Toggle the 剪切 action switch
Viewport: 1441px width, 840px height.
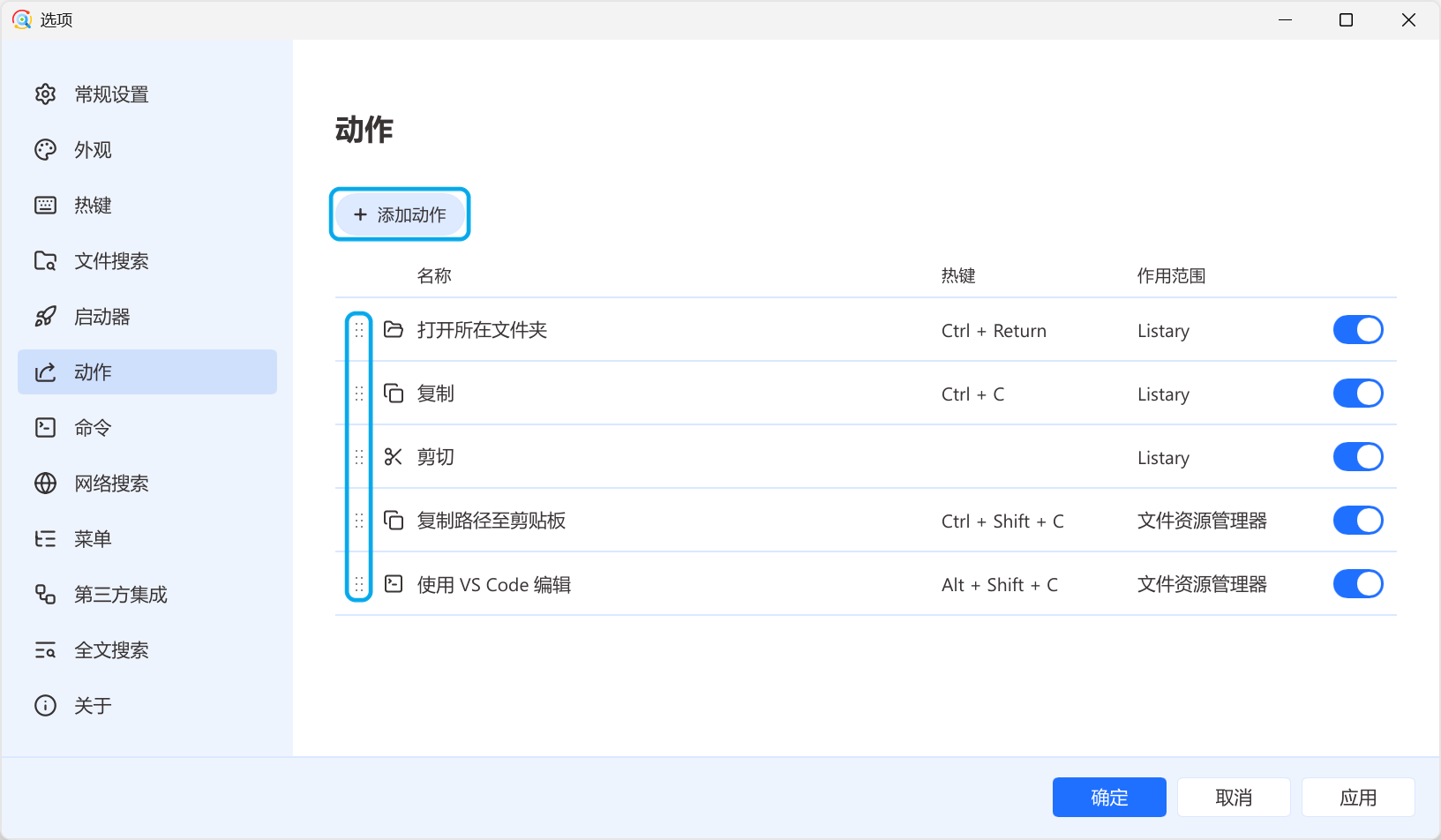[1358, 457]
